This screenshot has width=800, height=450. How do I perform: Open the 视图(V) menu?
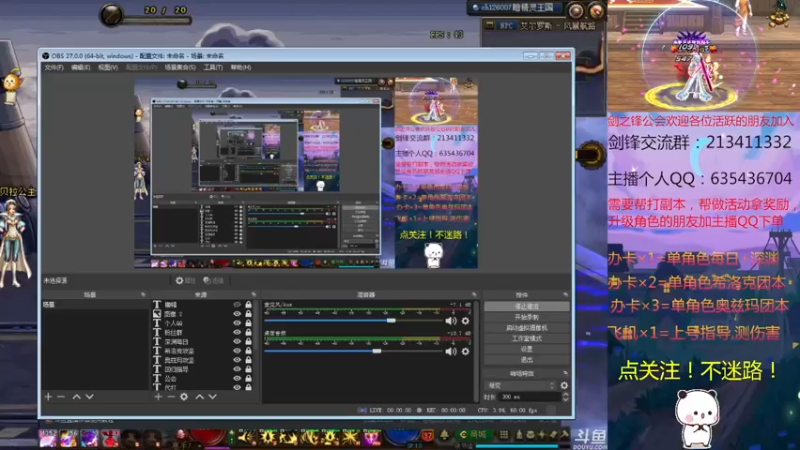(108, 67)
